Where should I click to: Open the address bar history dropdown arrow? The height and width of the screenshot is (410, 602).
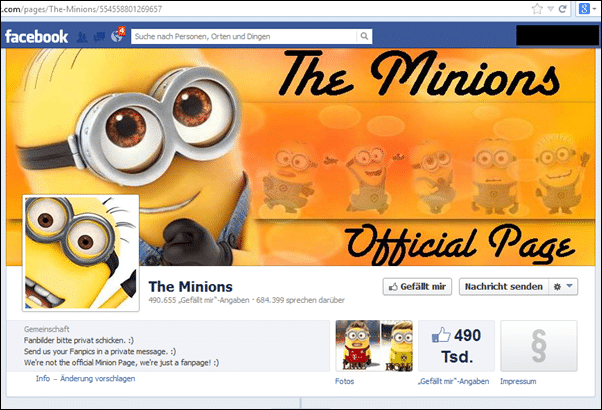click(x=551, y=9)
